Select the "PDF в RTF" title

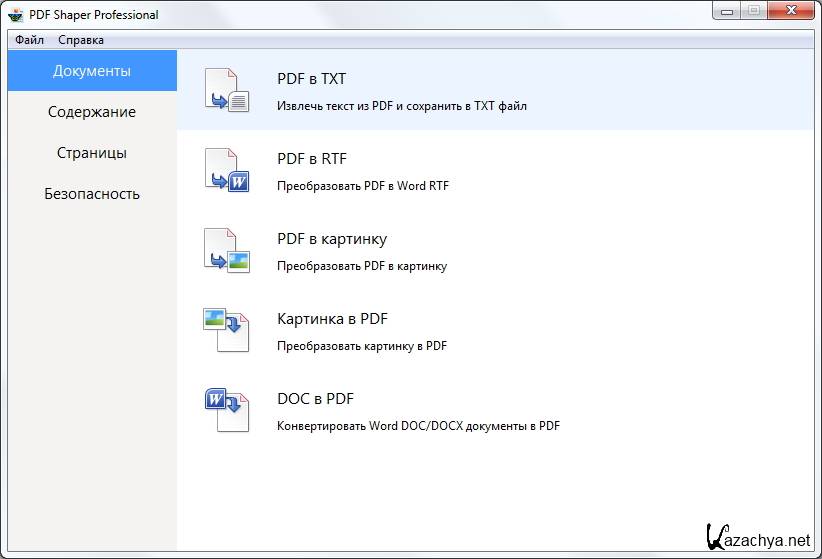tap(311, 159)
